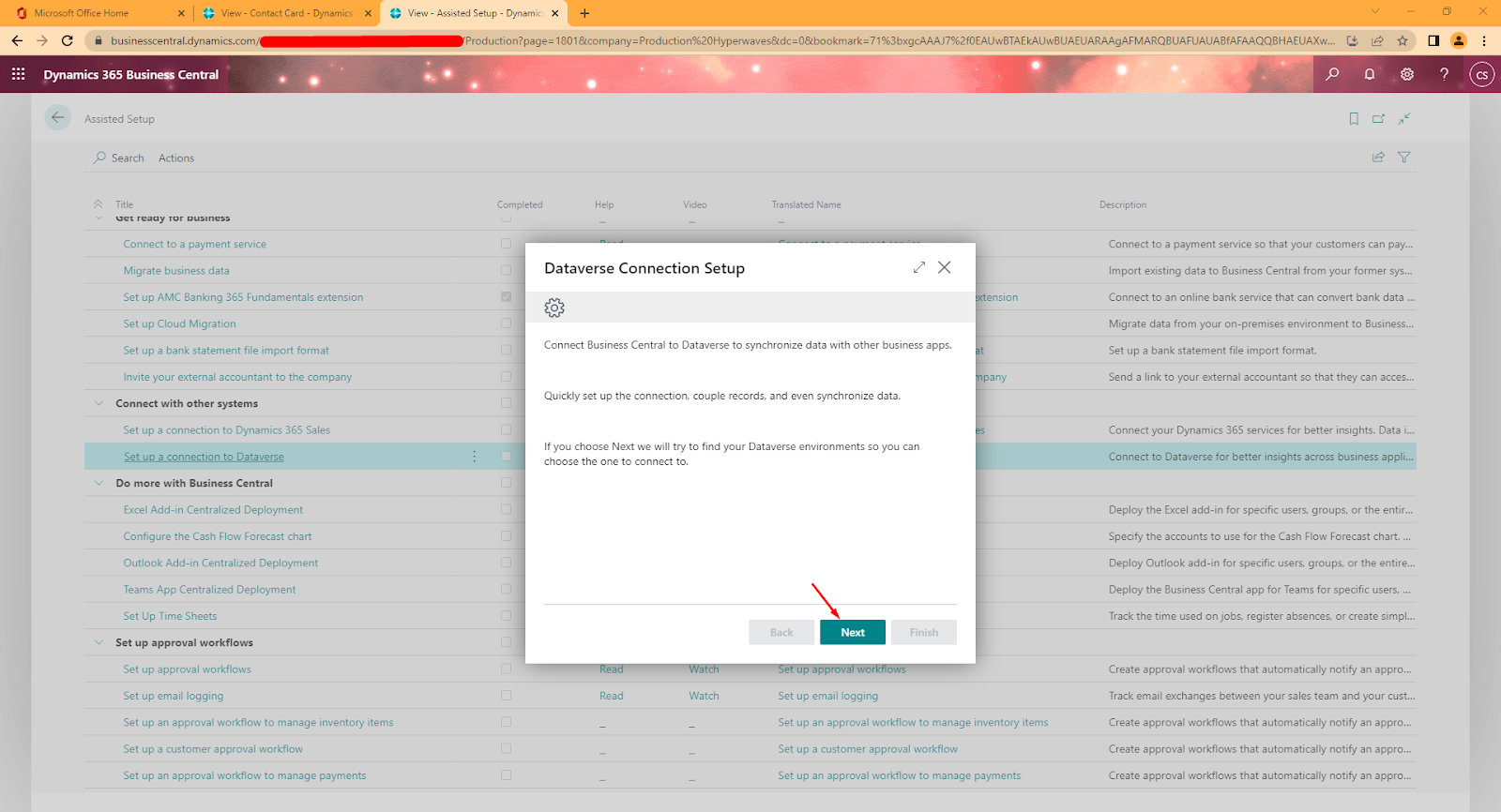Click Watch video link for Set up email logging
Viewport: 1501px width, 812px height.
pos(704,696)
